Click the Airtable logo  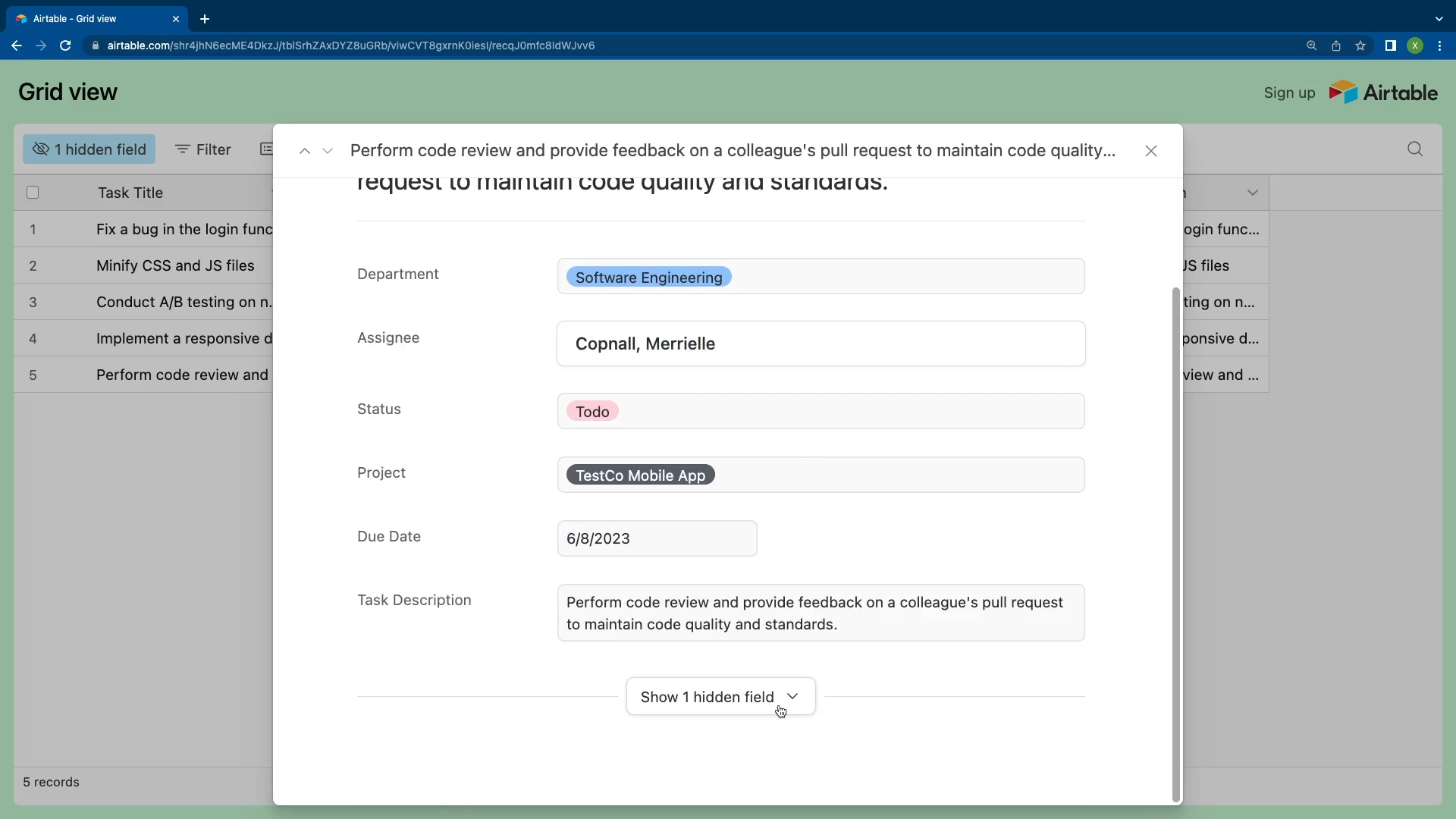(x=1383, y=93)
